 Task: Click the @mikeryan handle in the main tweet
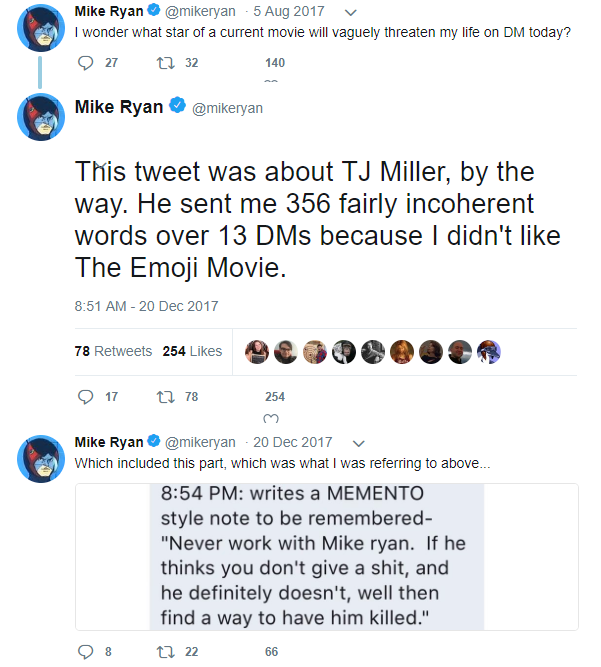click(227, 108)
